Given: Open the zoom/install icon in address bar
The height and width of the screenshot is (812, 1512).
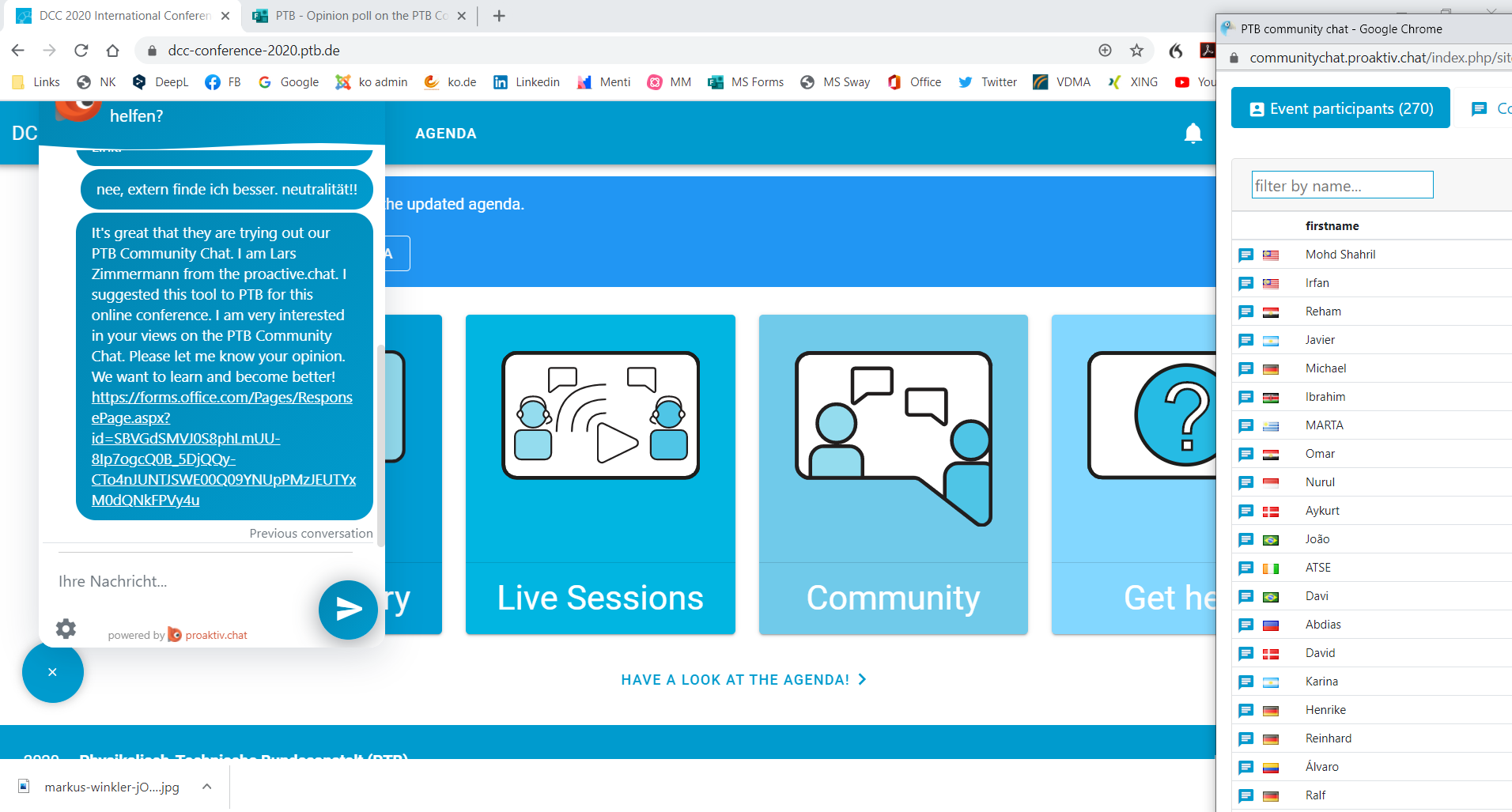Looking at the screenshot, I should (x=1105, y=51).
